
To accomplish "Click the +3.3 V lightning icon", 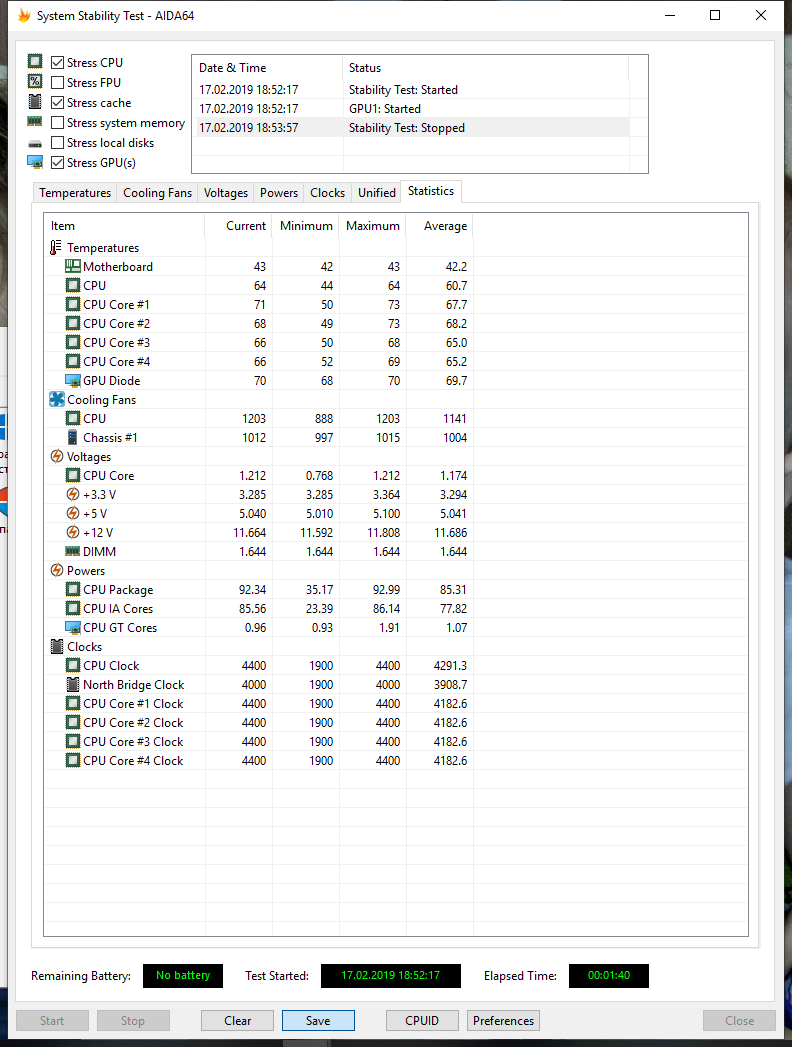I will point(73,495).
